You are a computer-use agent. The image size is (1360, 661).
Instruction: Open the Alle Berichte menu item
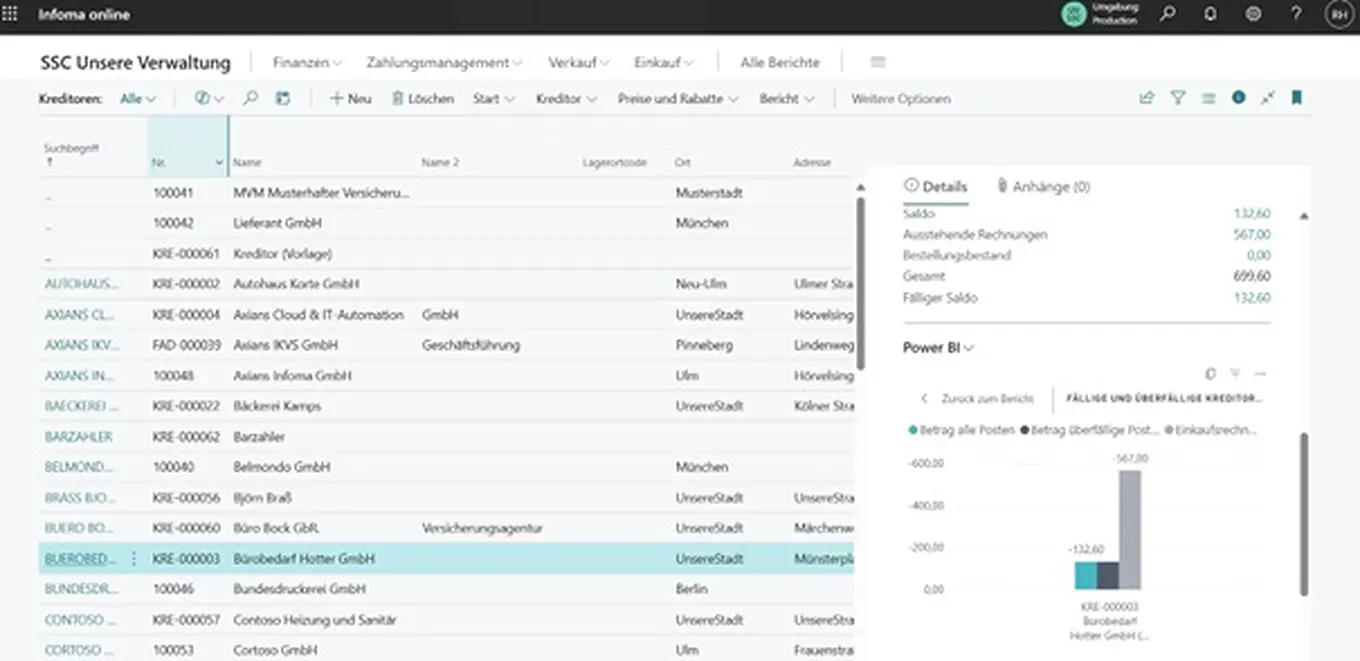point(779,62)
